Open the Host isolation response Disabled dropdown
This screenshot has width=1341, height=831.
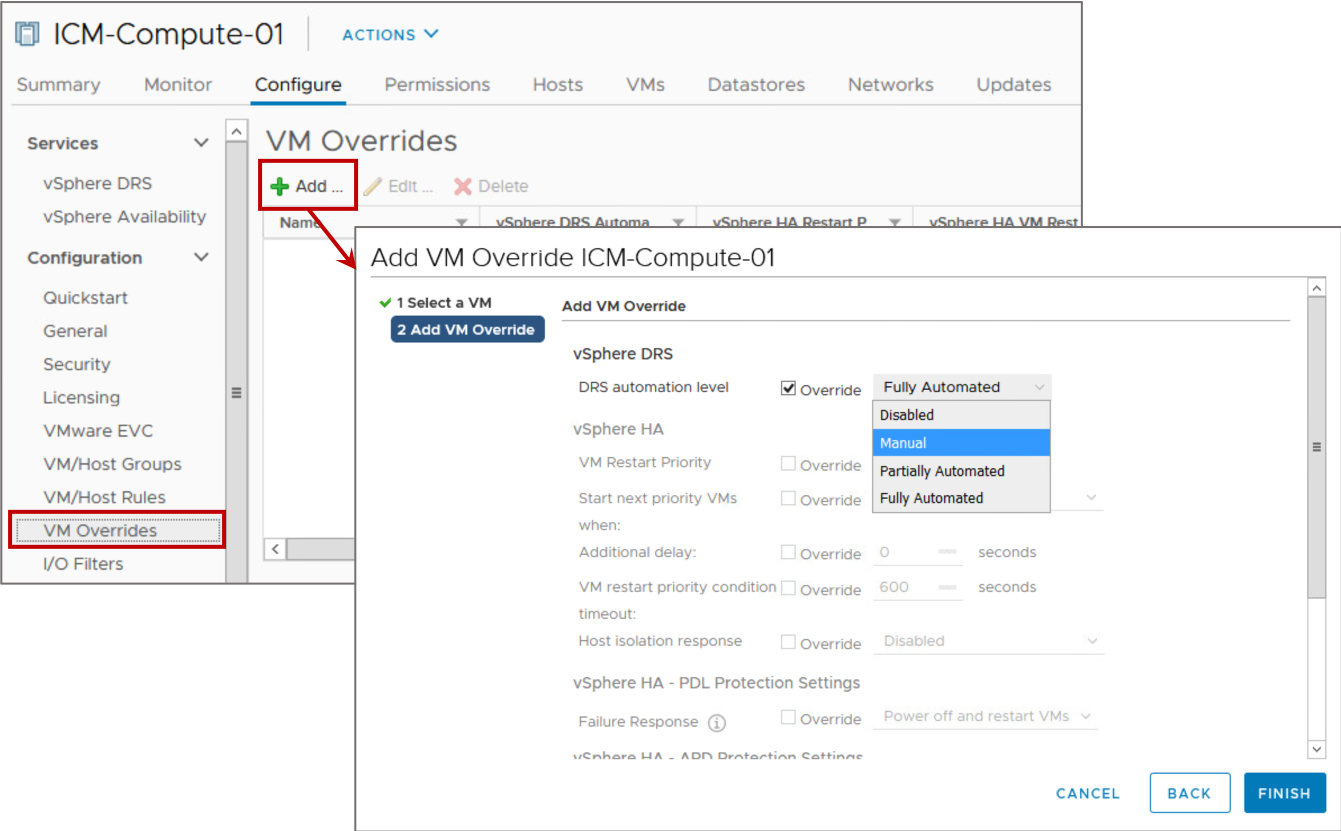[x=990, y=641]
